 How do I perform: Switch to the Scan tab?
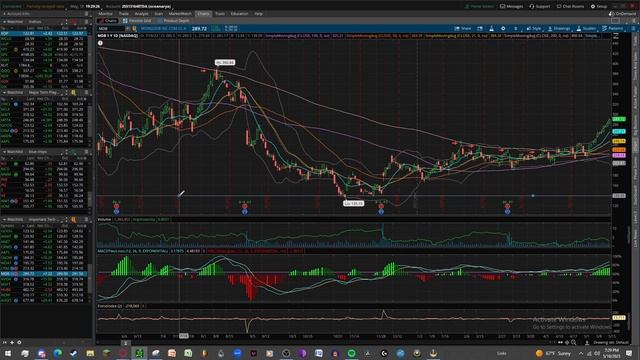[158, 13]
